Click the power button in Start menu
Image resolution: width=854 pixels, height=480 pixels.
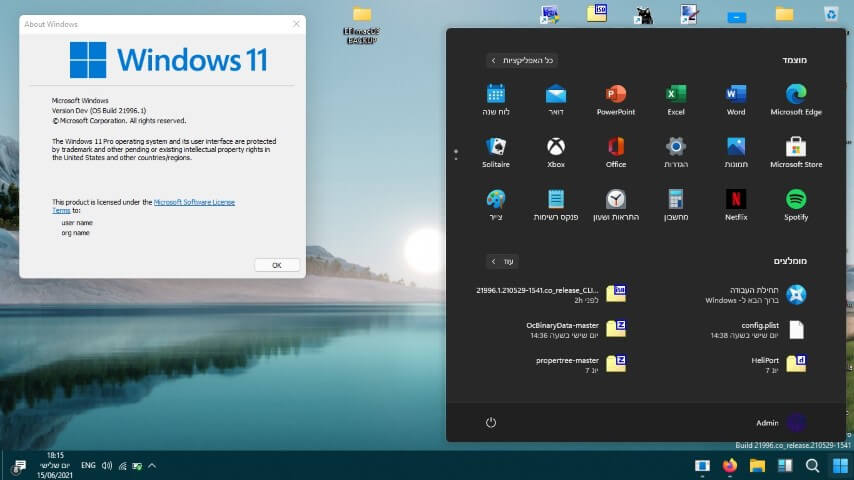(491, 423)
